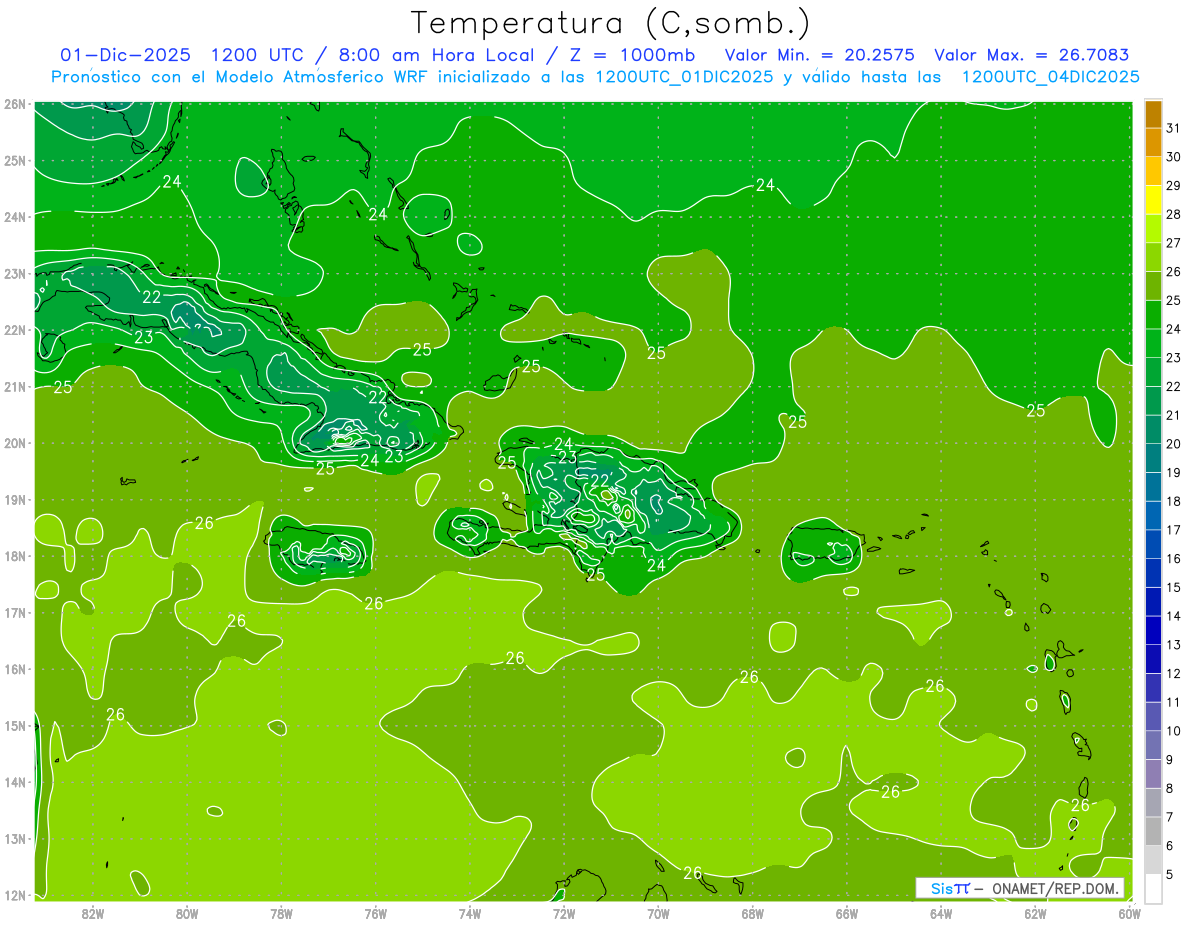Click color scale label "23"

(1173, 358)
